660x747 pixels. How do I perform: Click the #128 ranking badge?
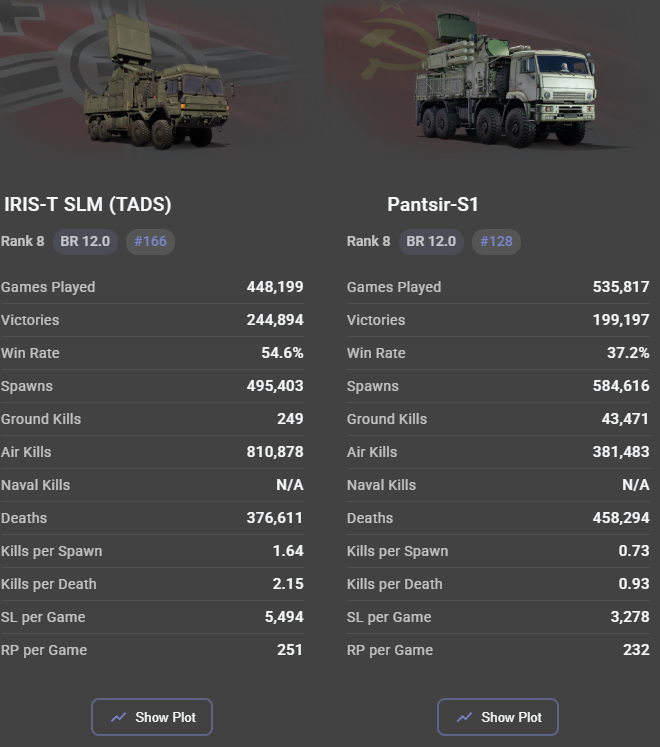[496, 241]
